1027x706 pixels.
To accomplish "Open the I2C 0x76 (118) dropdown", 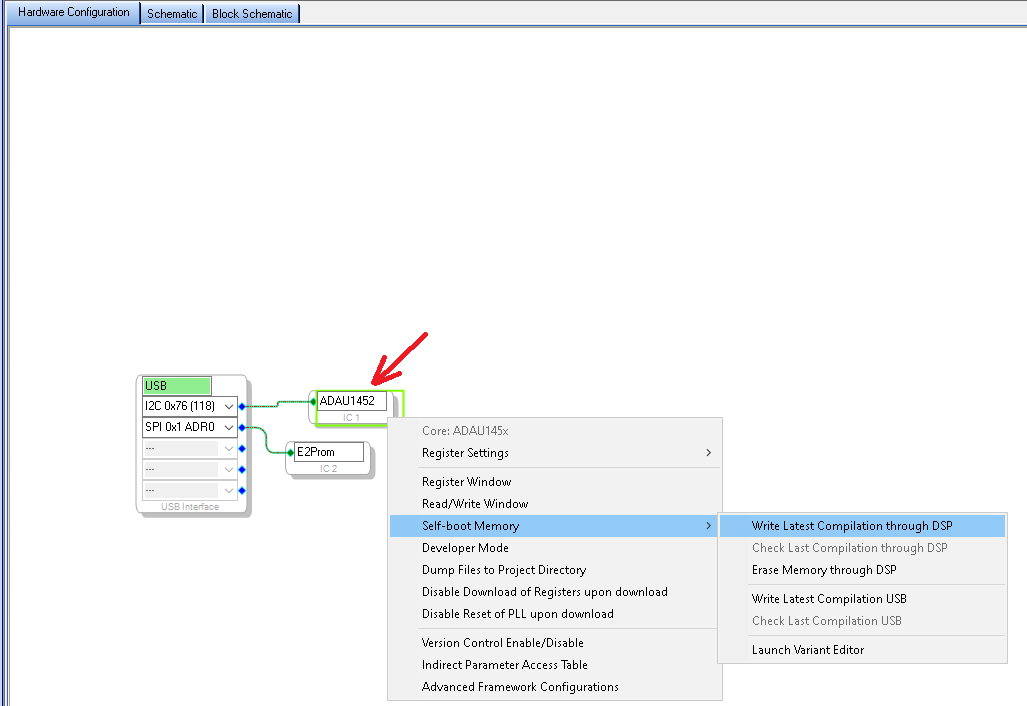I will pyautogui.click(x=229, y=407).
